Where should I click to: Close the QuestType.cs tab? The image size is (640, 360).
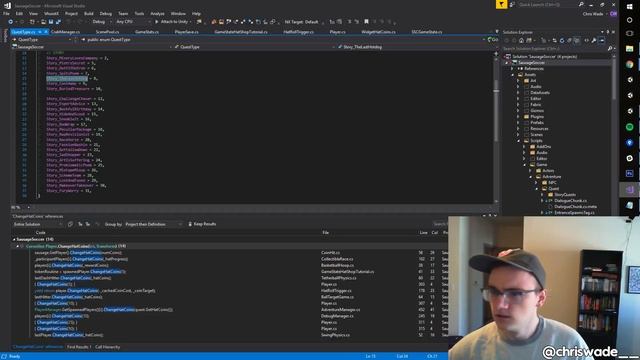pyautogui.click(x=46, y=32)
